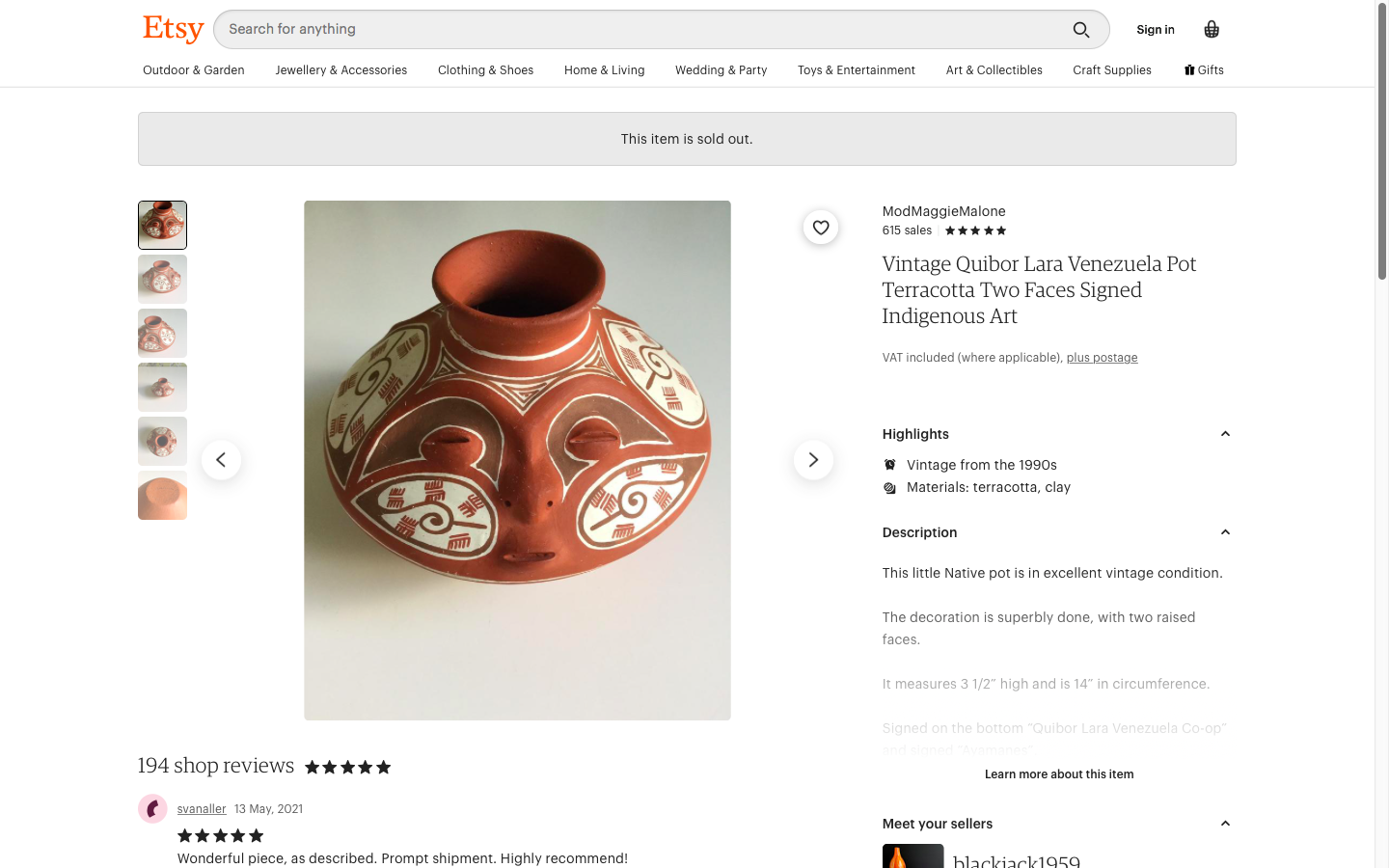Open Art & Collectibles category
This screenshot has width=1389, height=868.
[x=994, y=70]
